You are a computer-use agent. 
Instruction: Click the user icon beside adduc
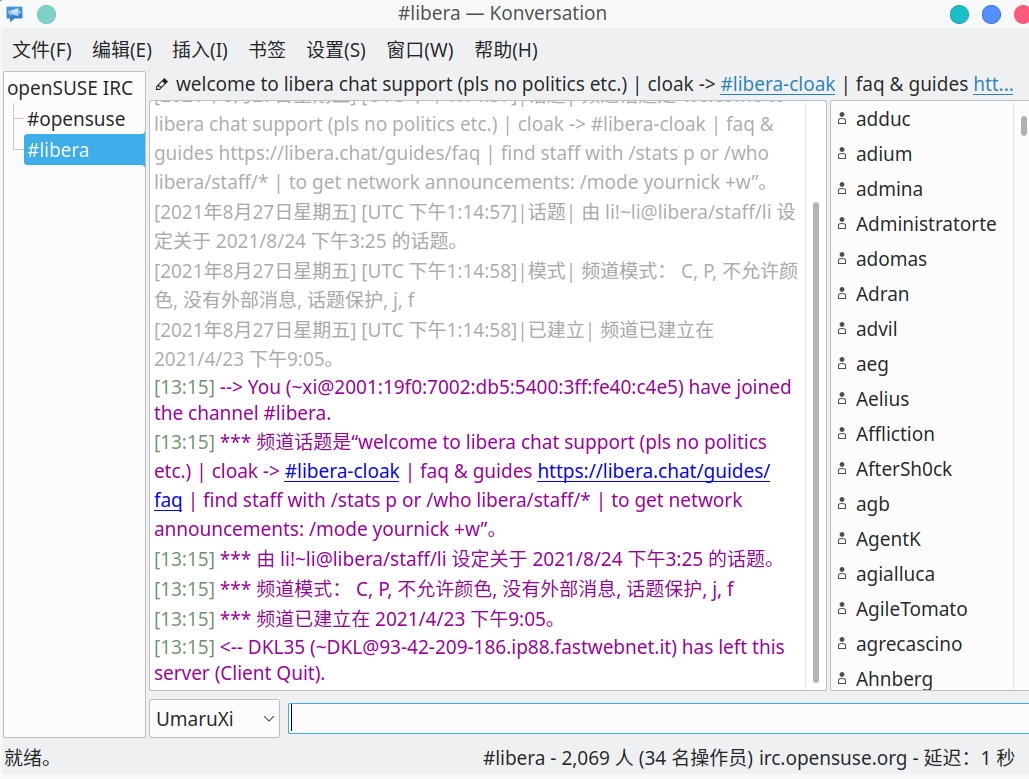pyautogui.click(x=842, y=119)
